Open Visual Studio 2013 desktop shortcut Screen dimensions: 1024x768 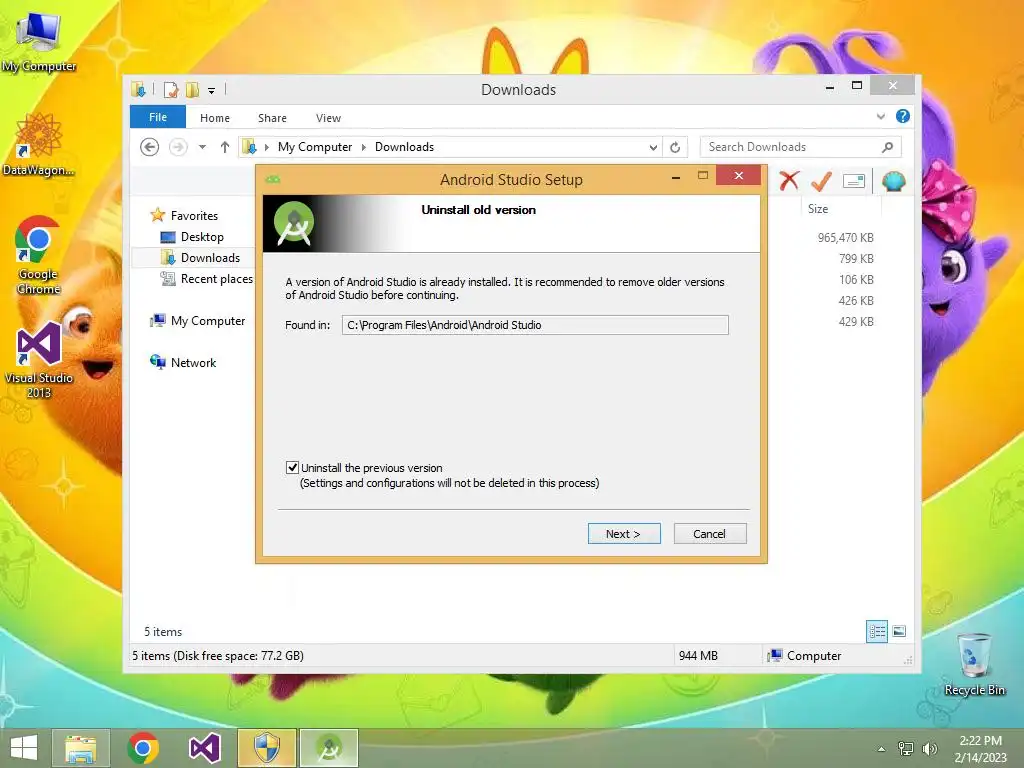click(x=39, y=360)
